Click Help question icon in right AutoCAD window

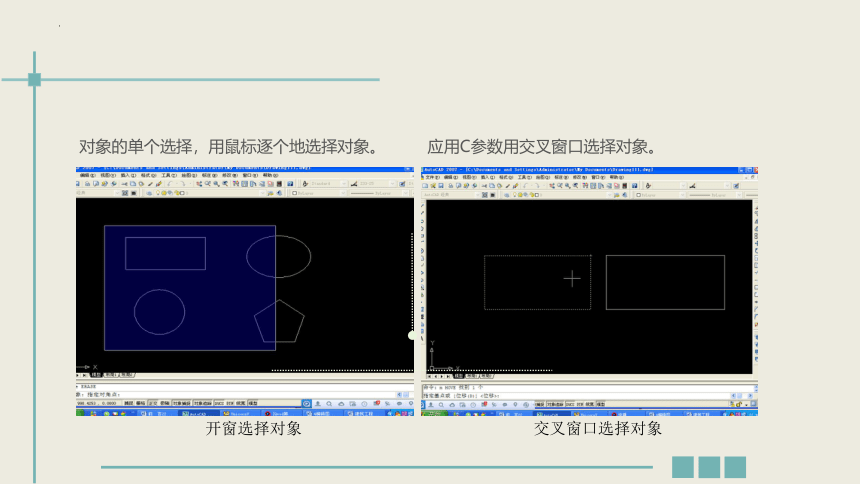tap(635, 186)
